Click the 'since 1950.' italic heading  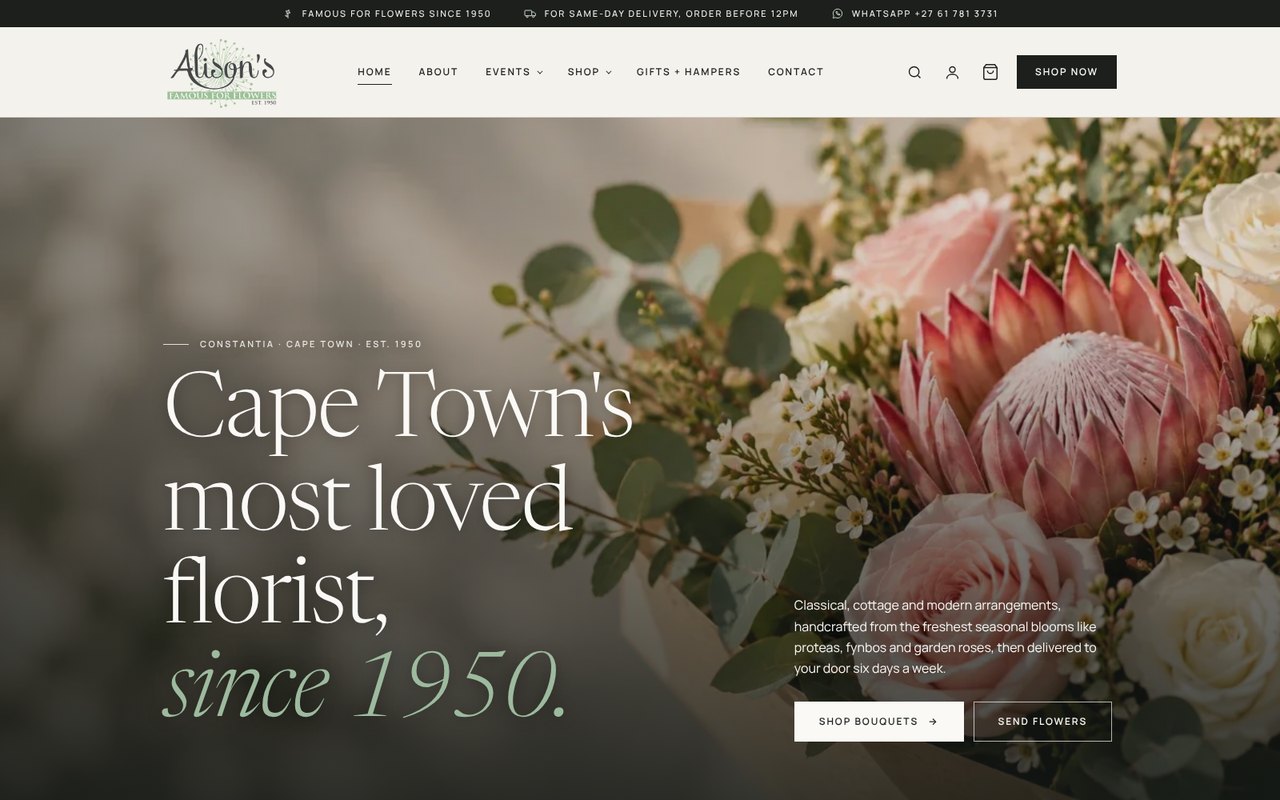[x=365, y=684]
